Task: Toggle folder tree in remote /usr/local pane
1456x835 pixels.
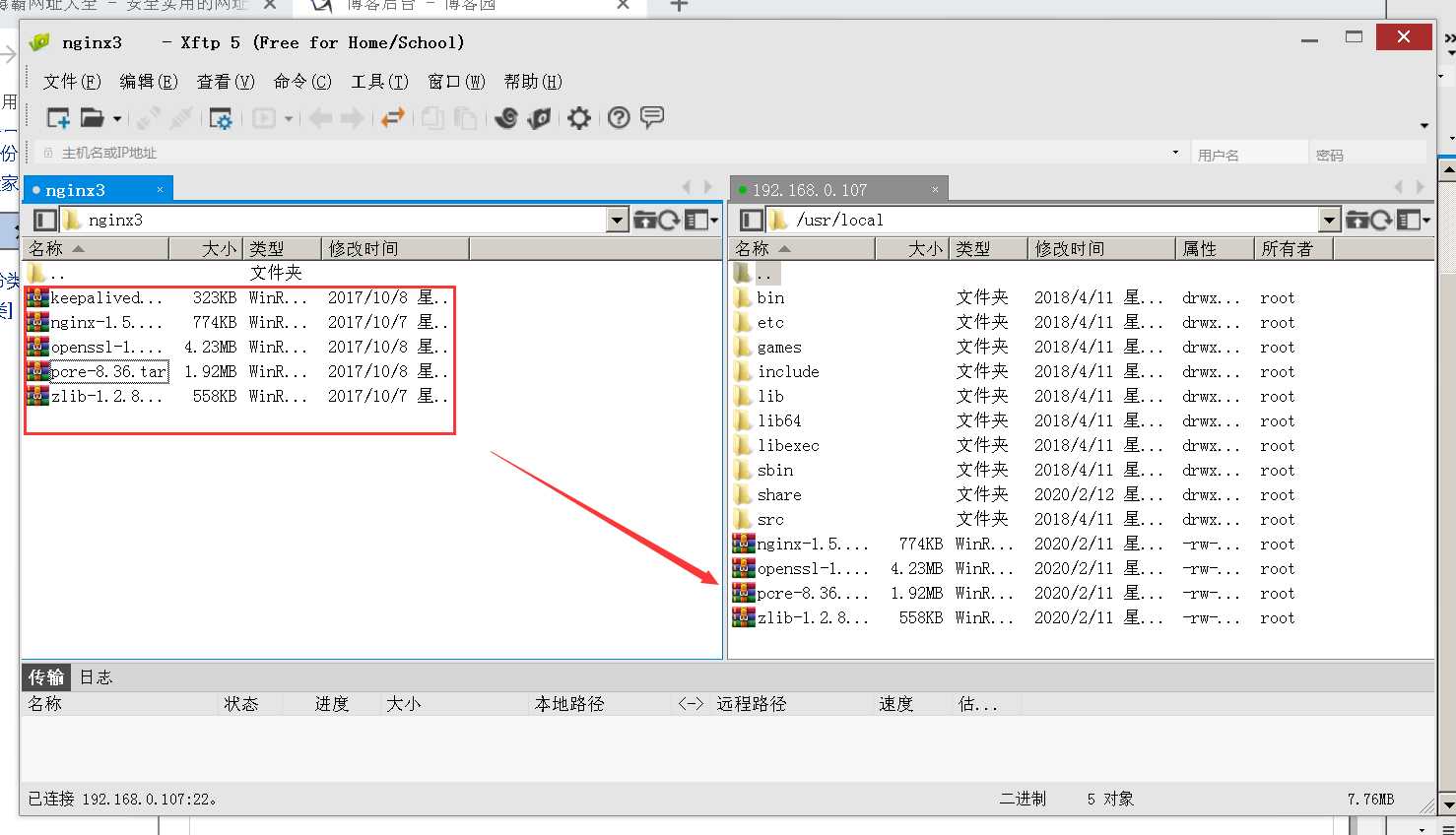Action: (752, 220)
